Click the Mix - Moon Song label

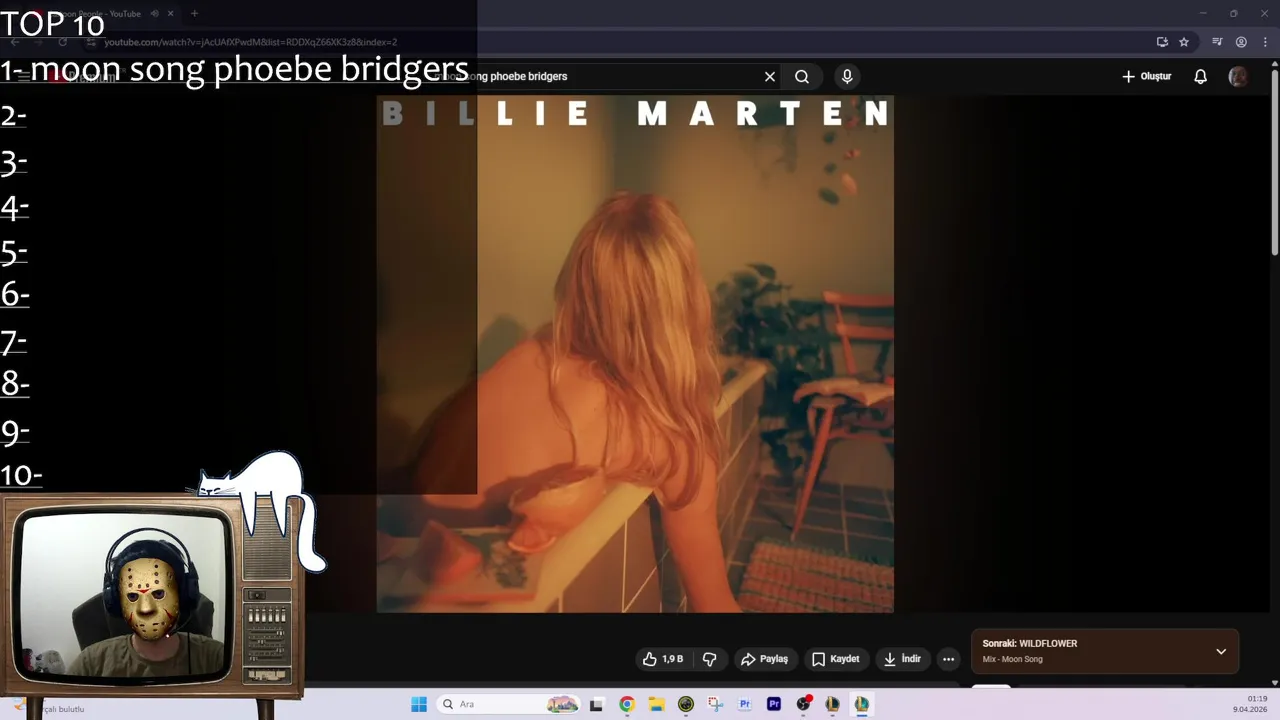click(x=1012, y=659)
